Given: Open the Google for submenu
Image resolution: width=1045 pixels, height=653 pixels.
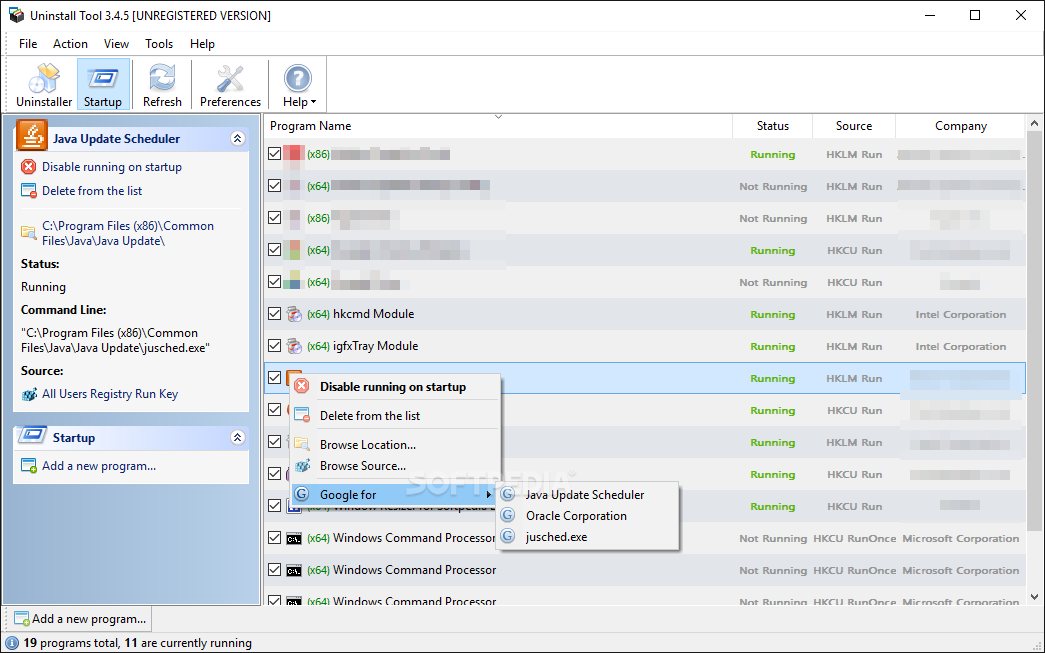Looking at the screenshot, I should [x=395, y=494].
